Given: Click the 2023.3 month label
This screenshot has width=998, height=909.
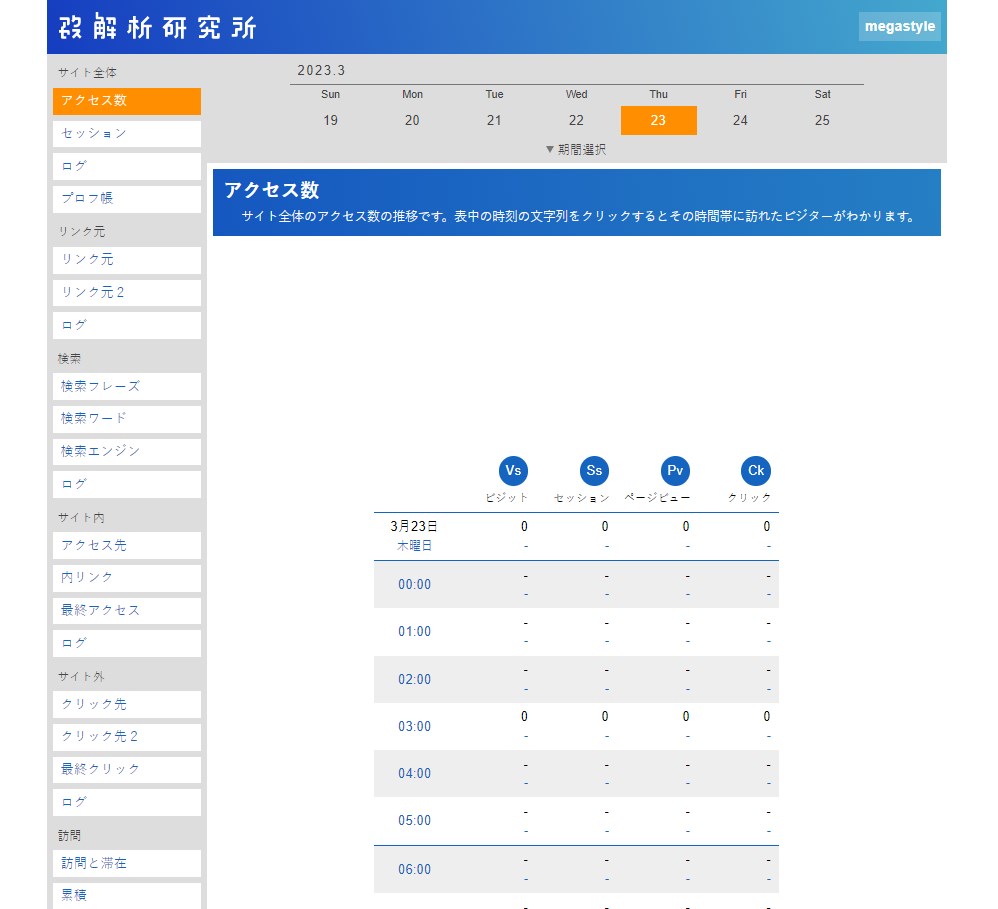Looking at the screenshot, I should (x=321, y=71).
